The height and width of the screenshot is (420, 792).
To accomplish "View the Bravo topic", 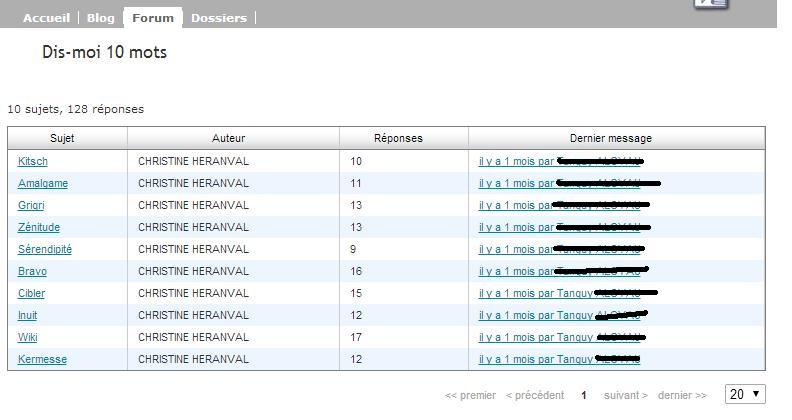I will click(x=32, y=271).
